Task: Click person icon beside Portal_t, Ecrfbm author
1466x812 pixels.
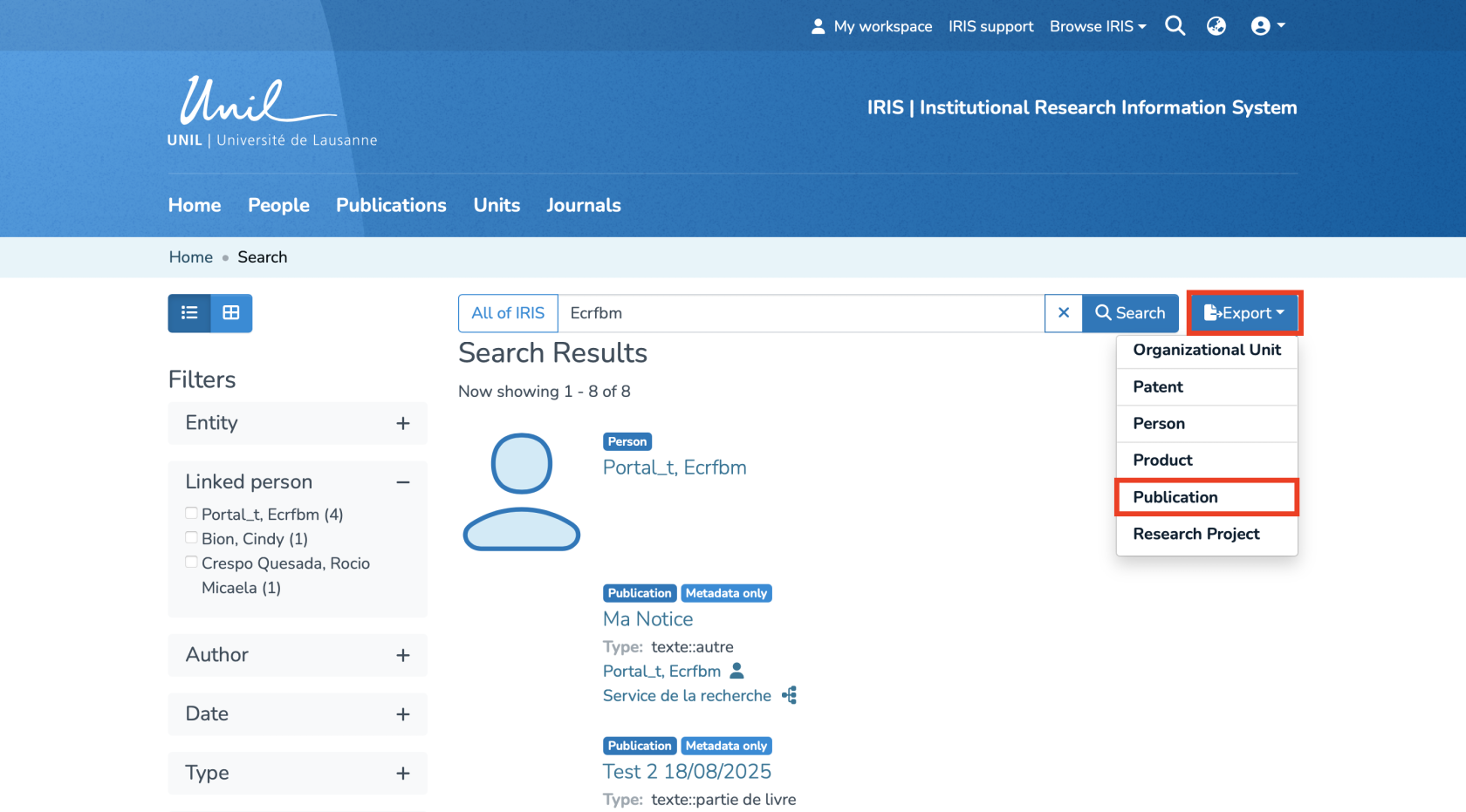Action: click(736, 671)
